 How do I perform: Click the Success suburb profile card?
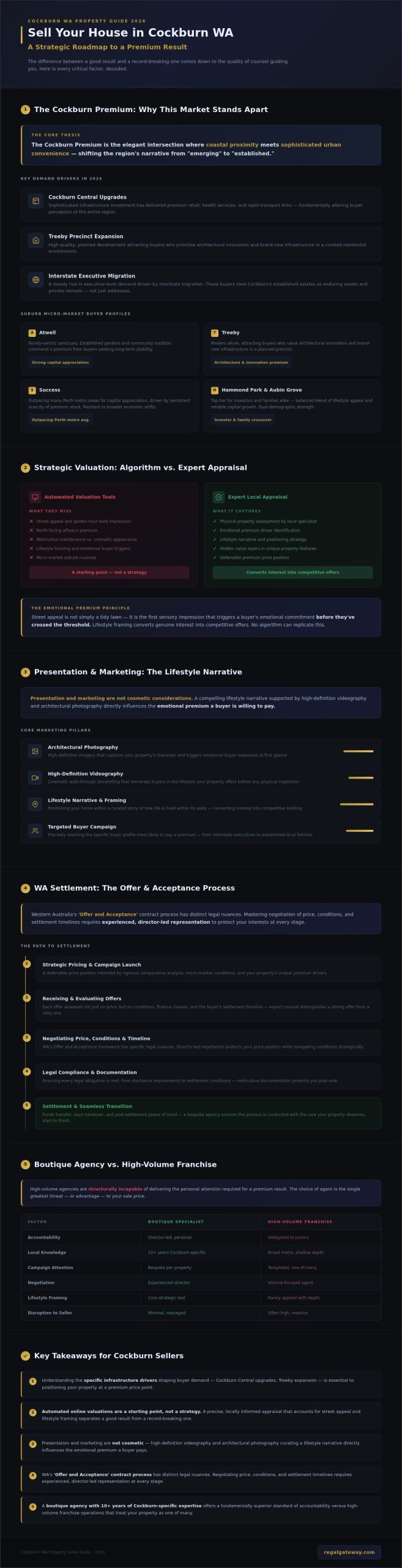110,406
